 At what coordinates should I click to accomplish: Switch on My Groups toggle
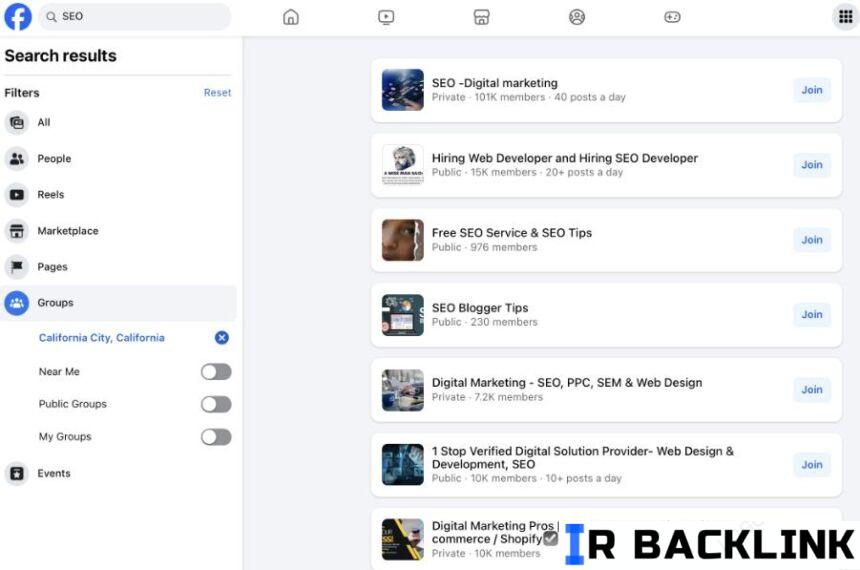(215, 437)
